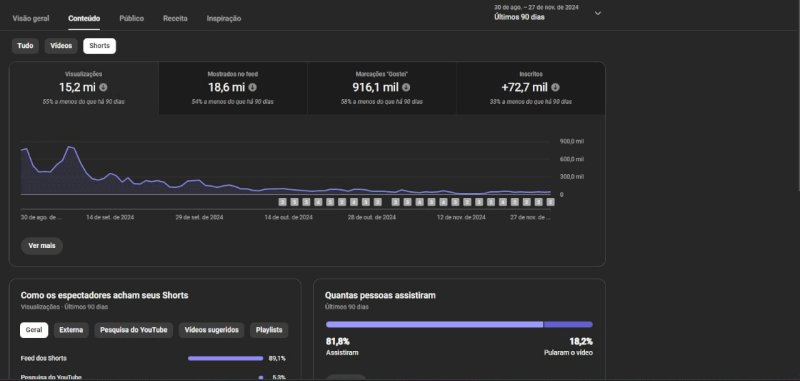Click the 300,0 mil y-axis label
The height and width of the screenshot is (381, 800).
pos(572,176)
